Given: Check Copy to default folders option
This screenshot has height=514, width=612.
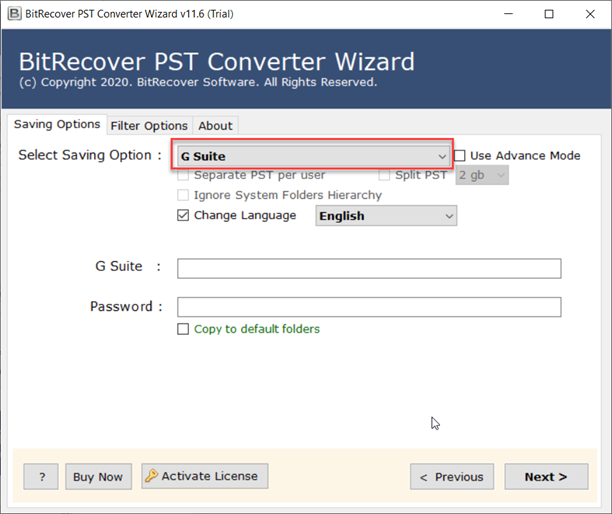Looking at the screenshot, I should [183, 329].
